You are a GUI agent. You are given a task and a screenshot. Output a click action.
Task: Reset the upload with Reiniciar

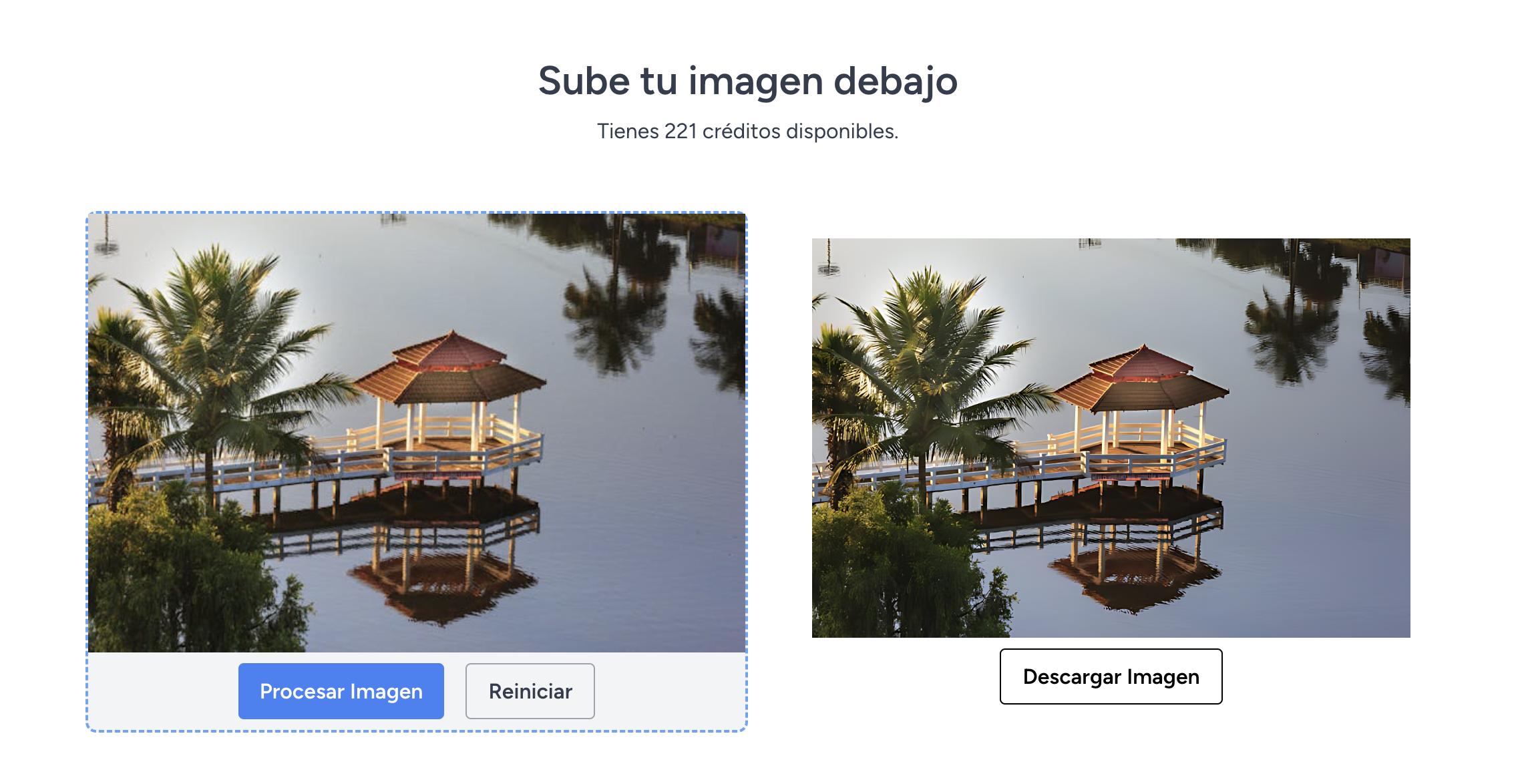(530, 691)
